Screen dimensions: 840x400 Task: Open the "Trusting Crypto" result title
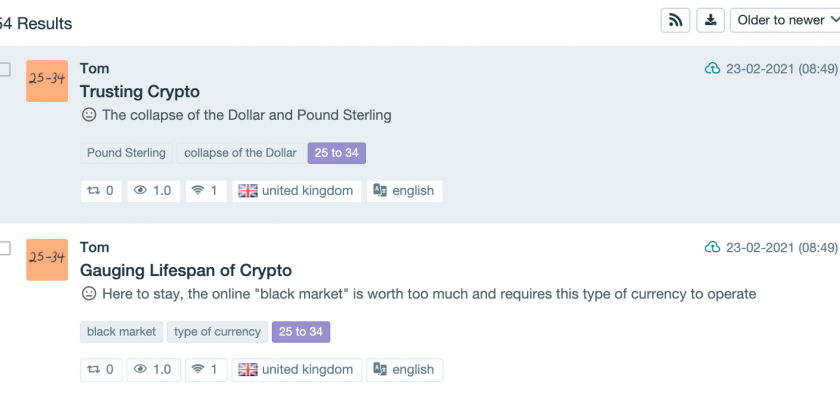[x=140, y=91]
